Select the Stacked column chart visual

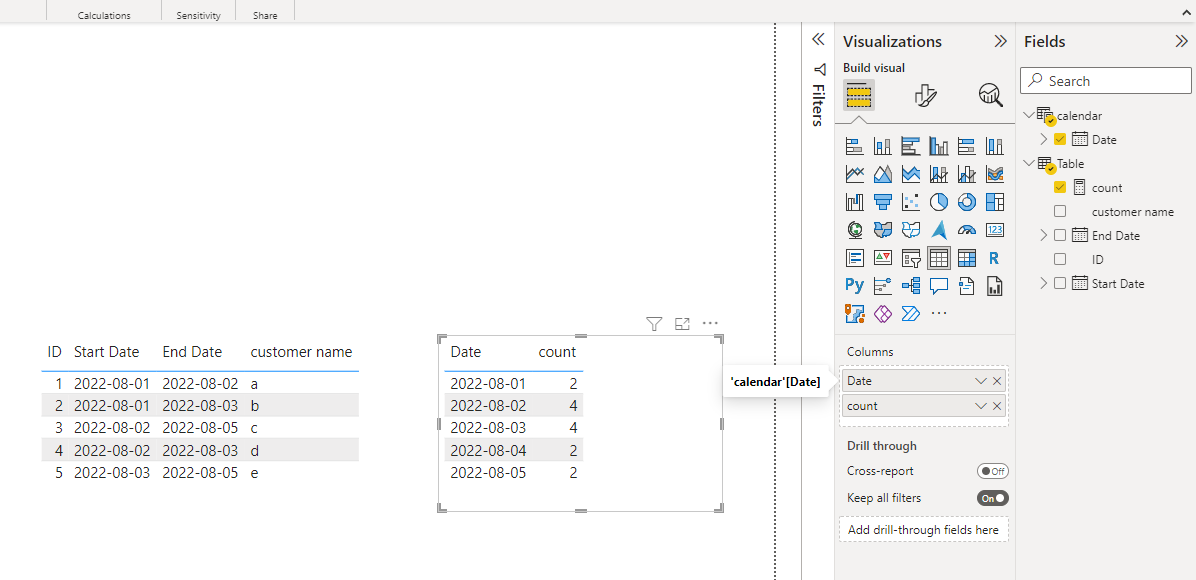pyautogui.click(x=883, y=146)
